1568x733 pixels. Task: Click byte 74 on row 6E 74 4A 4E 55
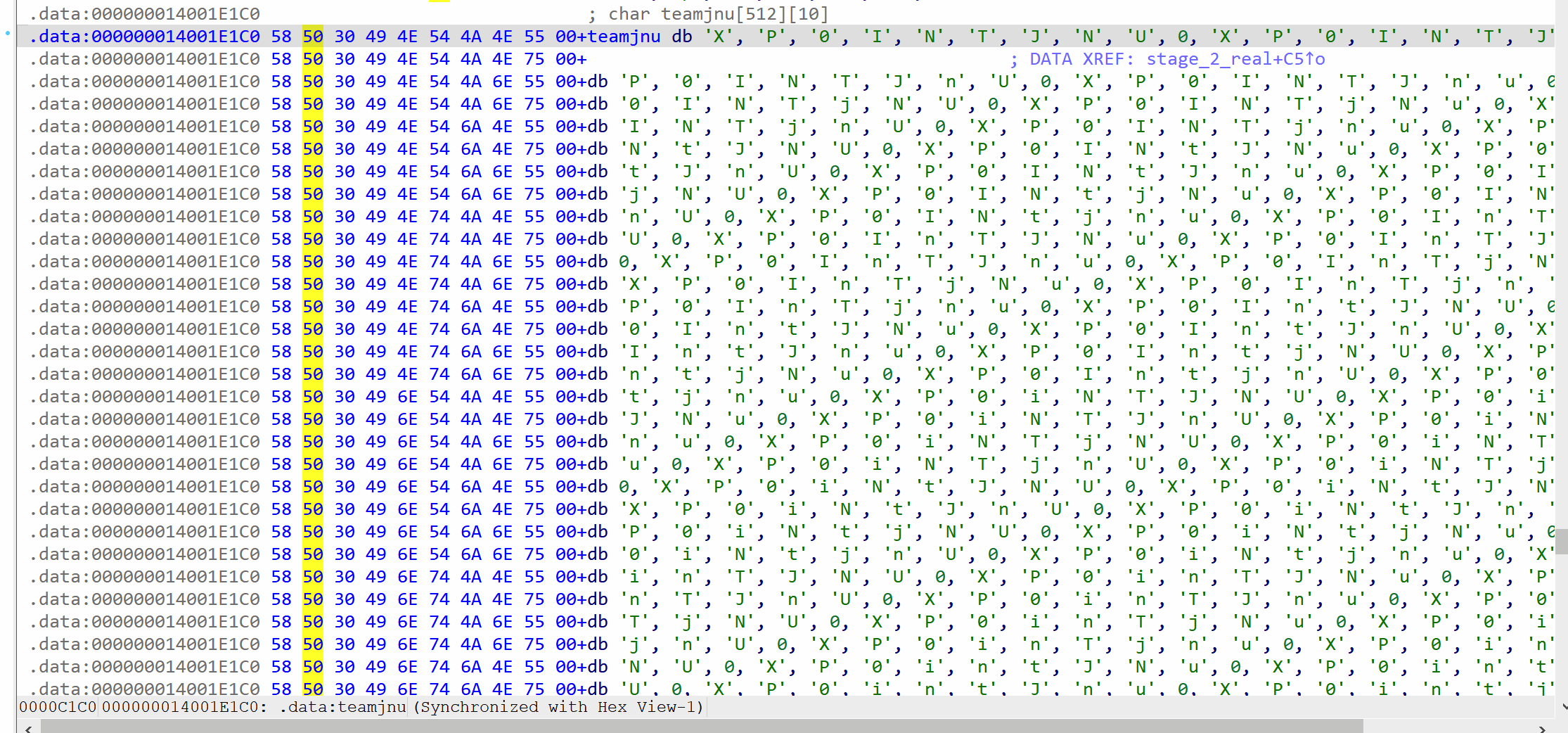439,577
